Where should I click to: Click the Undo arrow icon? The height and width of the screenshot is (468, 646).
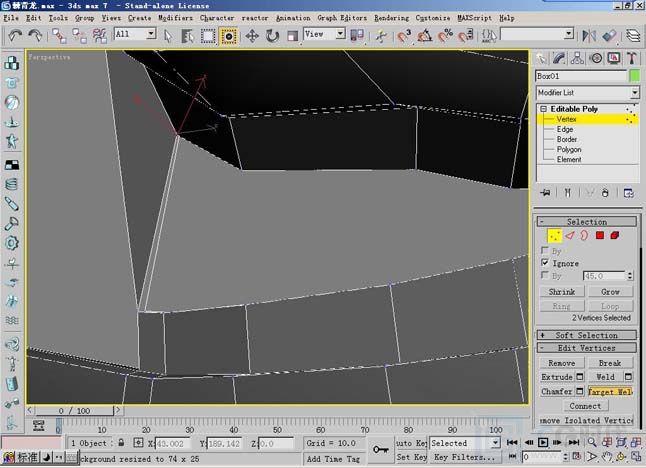coord(15,35)
